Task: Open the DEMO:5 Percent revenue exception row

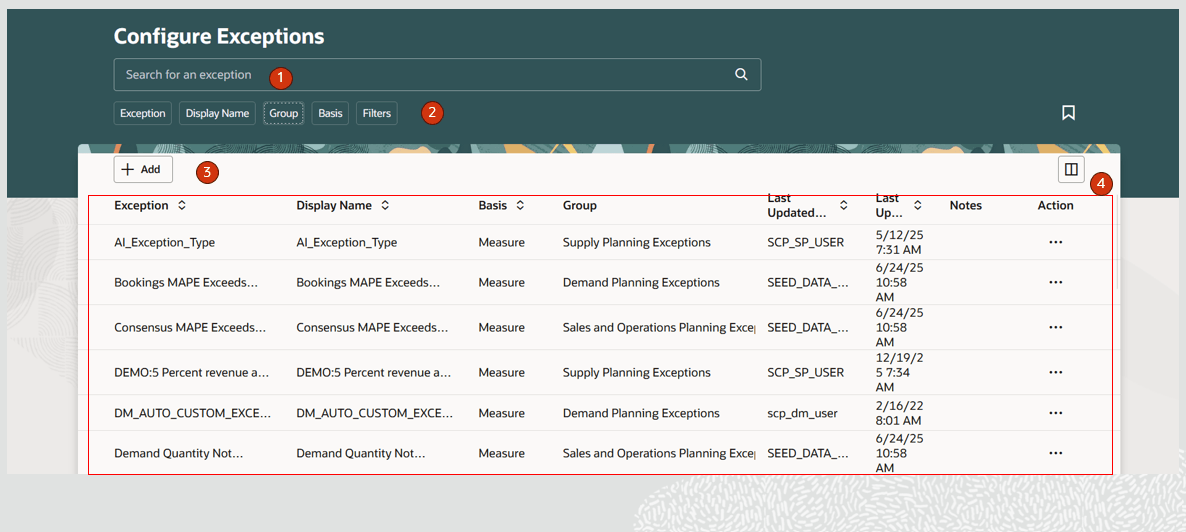Action: click(x=191, y=372)
